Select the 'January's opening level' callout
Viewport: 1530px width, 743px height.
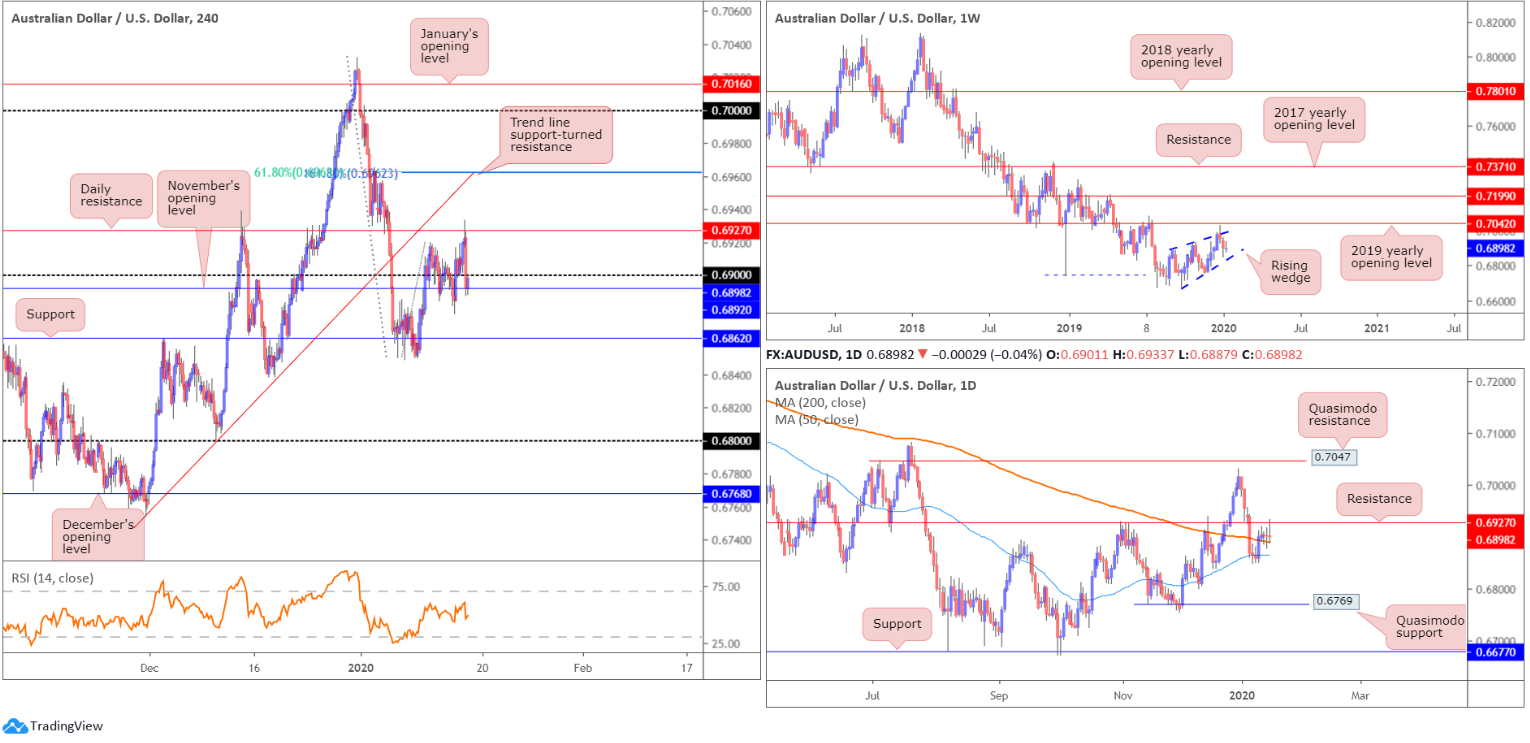449,46
